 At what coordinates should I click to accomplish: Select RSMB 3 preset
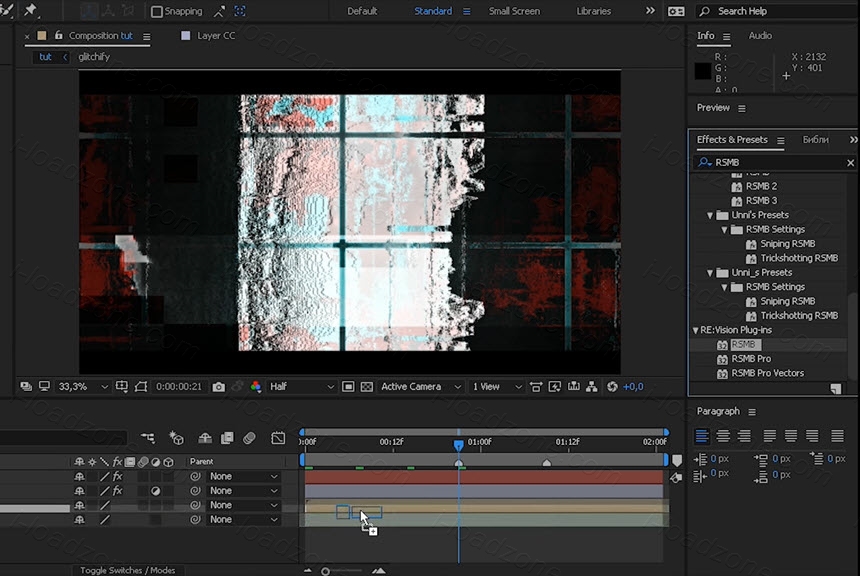[x=761, y=201]
